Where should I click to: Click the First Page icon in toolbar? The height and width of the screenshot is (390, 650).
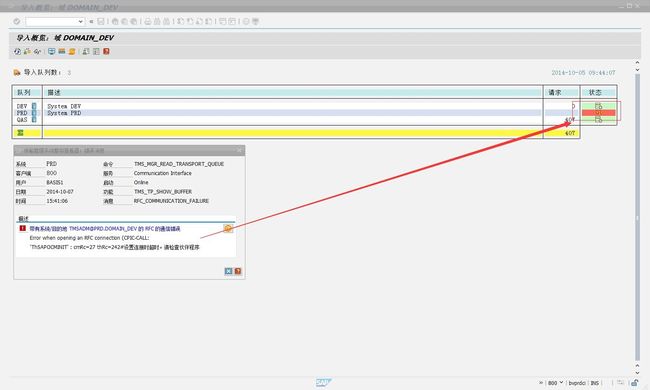click(x=180, y=21)
